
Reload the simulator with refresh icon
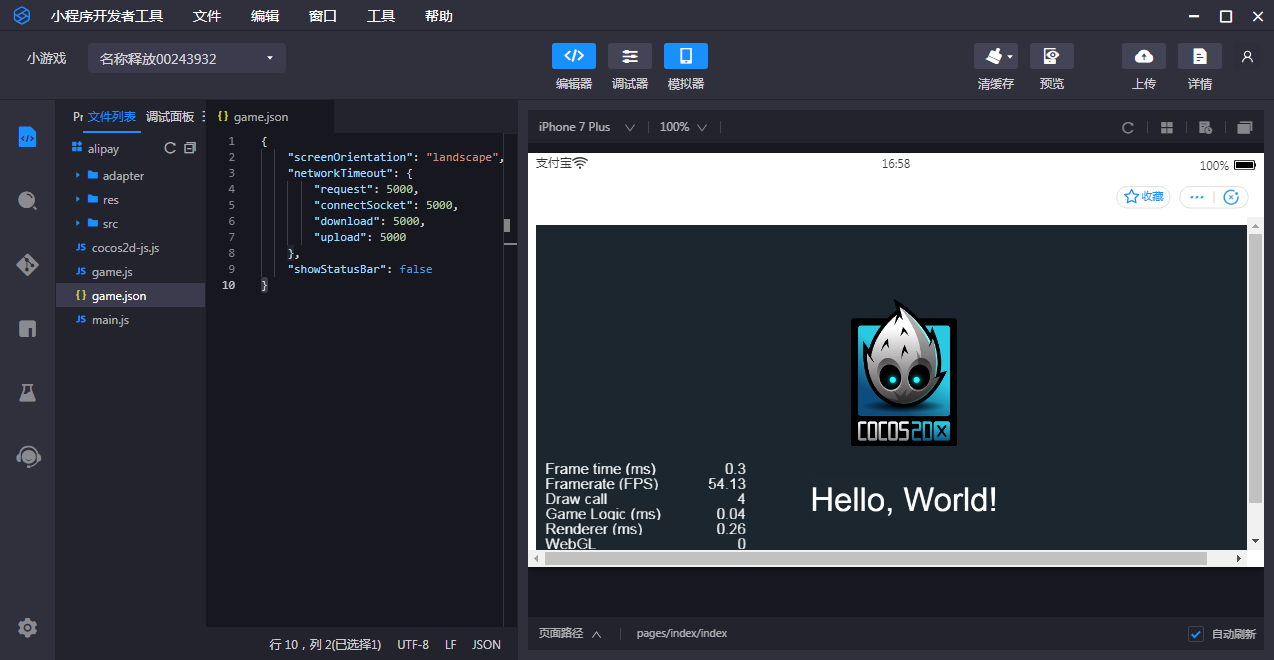point(1128,127)
